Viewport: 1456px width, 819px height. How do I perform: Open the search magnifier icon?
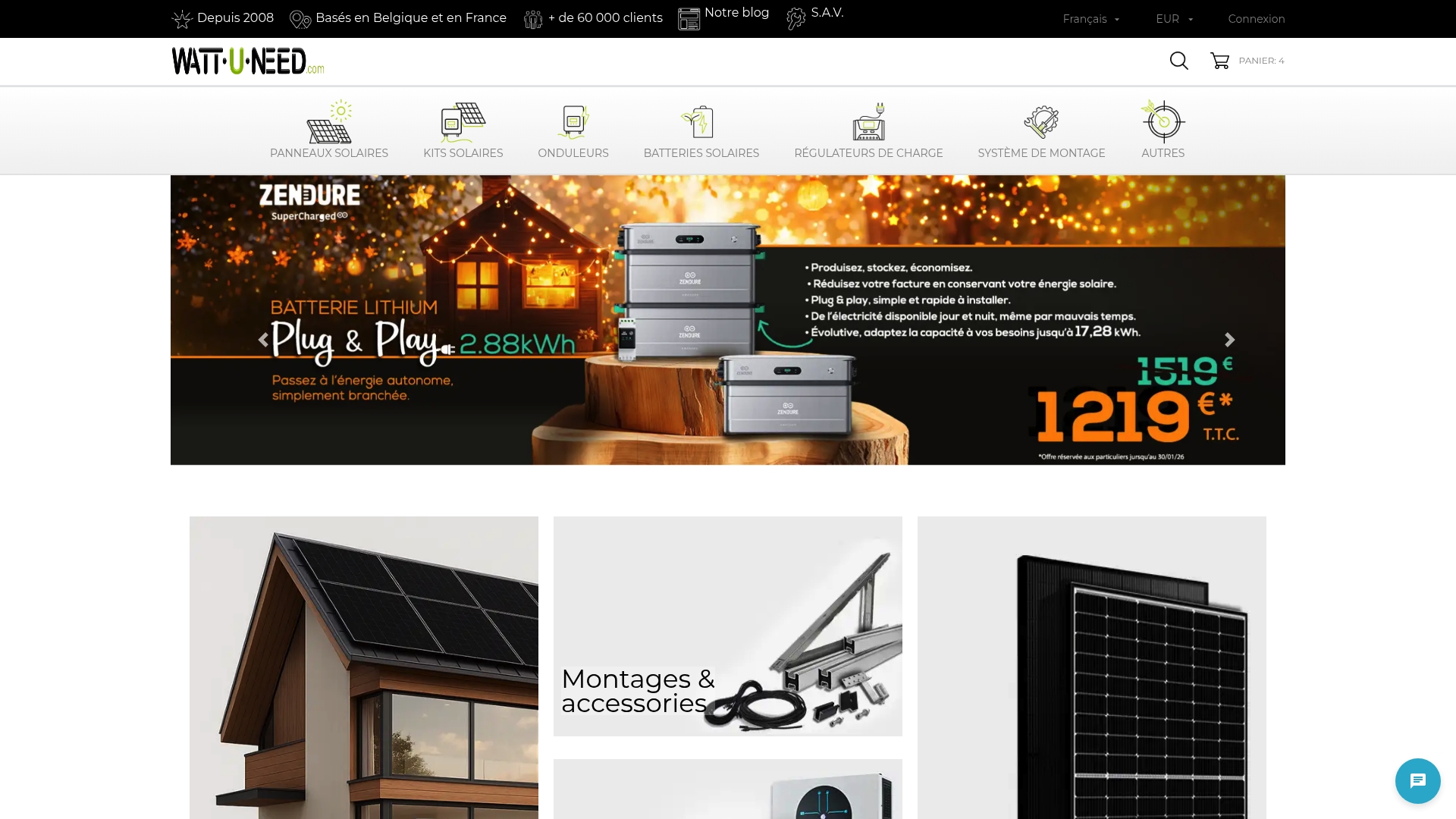click(x=1178, y=61)
